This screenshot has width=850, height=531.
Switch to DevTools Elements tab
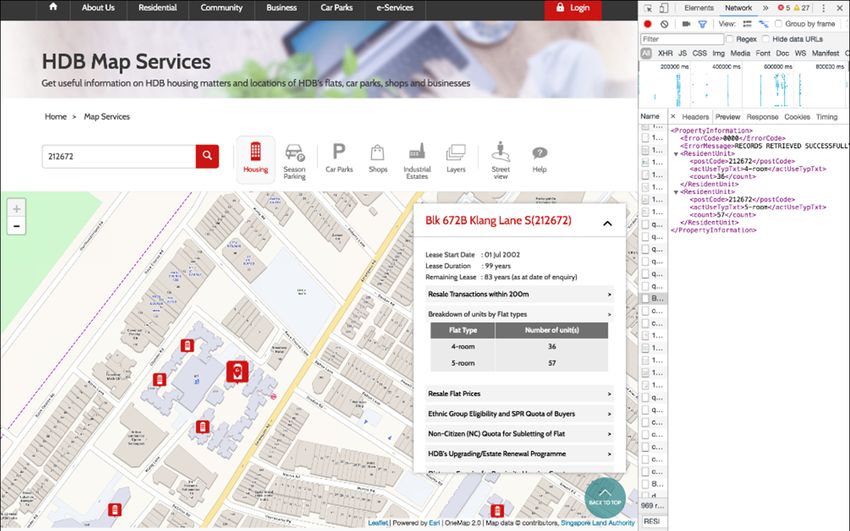click(x=699, y=8)
